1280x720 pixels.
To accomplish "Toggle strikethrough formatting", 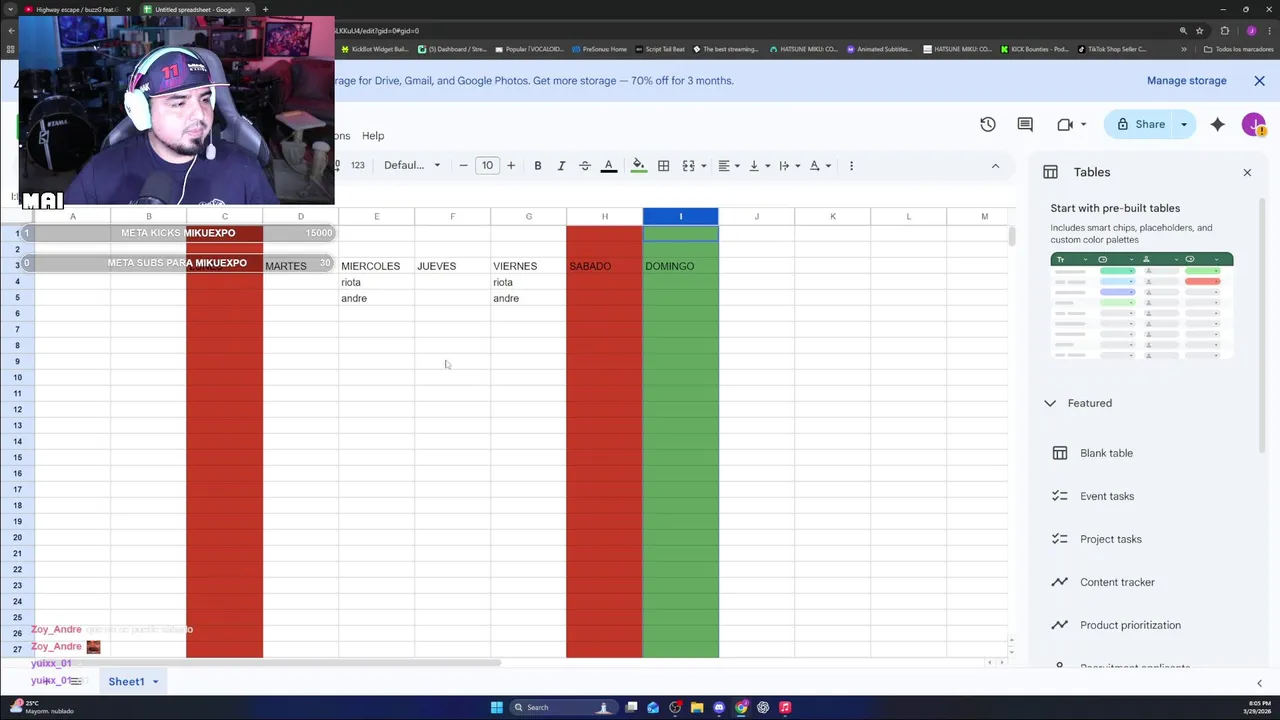I will (585, 166).
